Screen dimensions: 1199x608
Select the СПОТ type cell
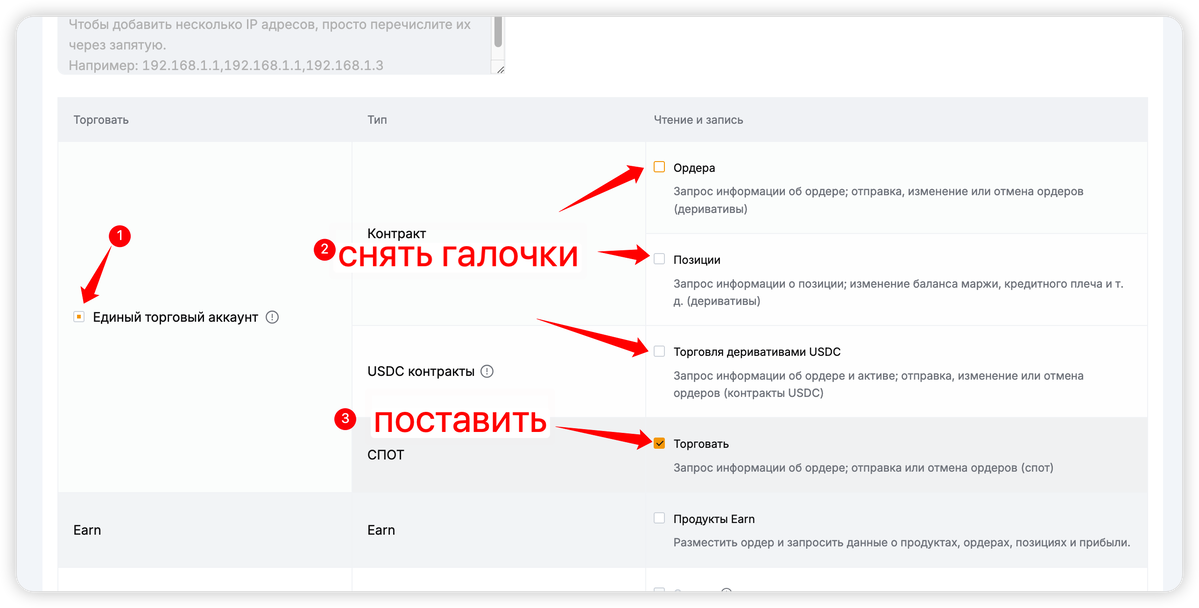point(386,455)
